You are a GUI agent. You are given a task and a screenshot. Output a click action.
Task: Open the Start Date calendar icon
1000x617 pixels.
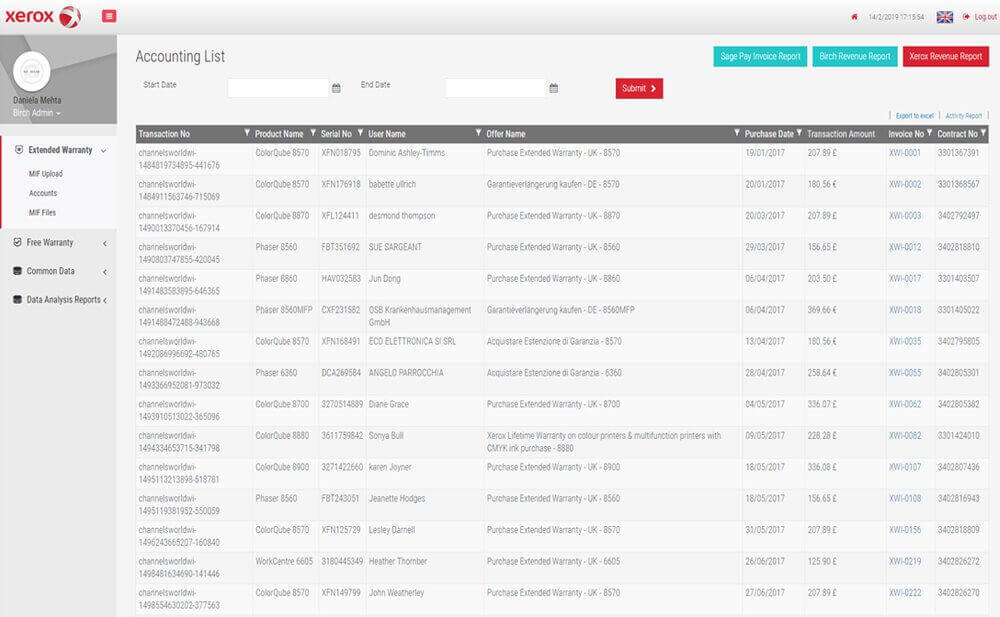click(x=336, y=88)
